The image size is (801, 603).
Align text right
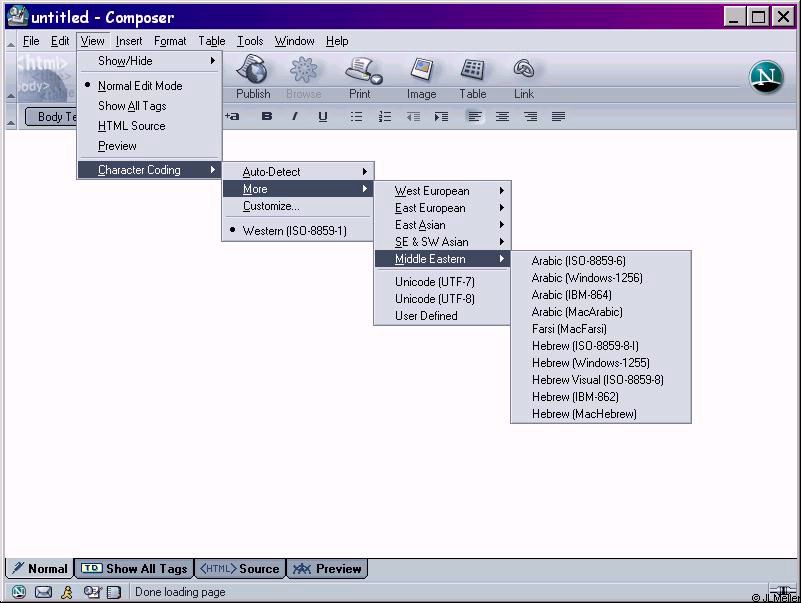(530, 117)
